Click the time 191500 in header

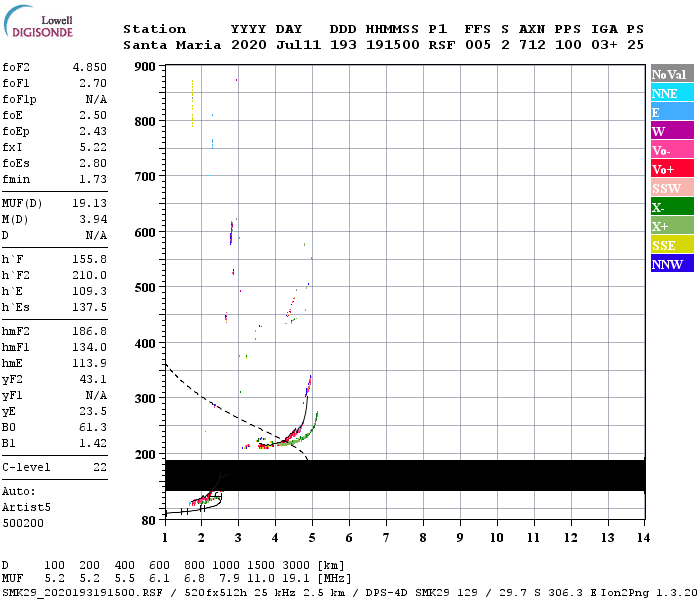[x=393, y=45]
